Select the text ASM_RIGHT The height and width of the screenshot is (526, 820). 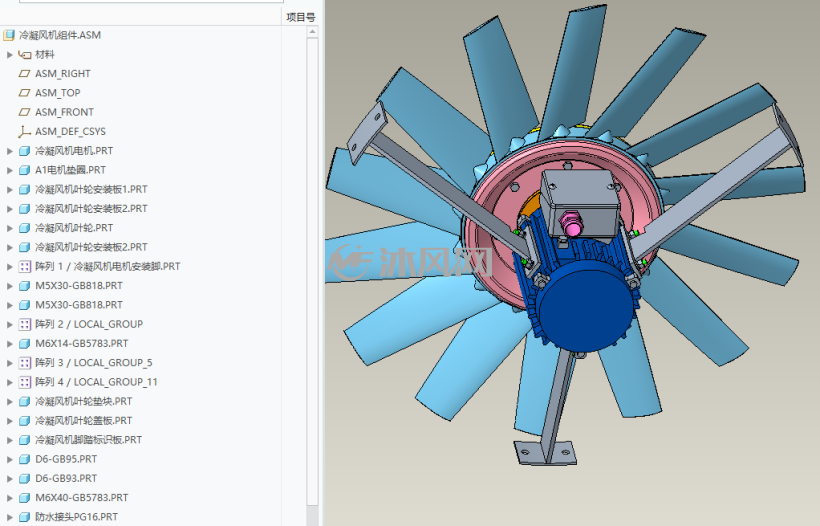click(x=63, y=74)
